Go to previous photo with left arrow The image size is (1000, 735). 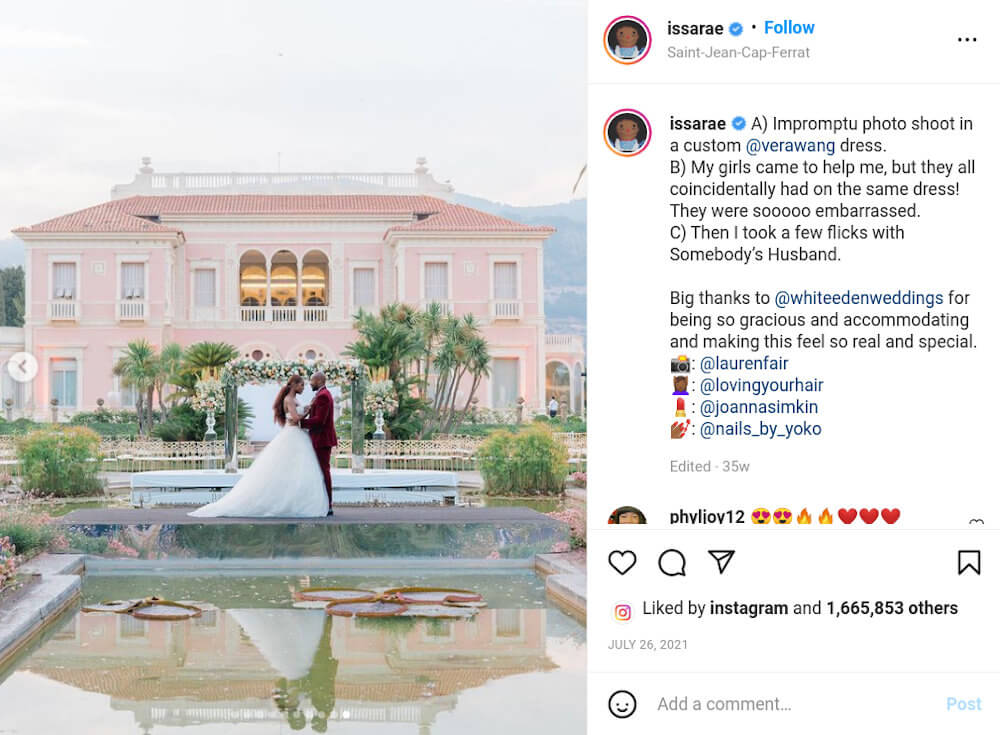tap(22, 367)
